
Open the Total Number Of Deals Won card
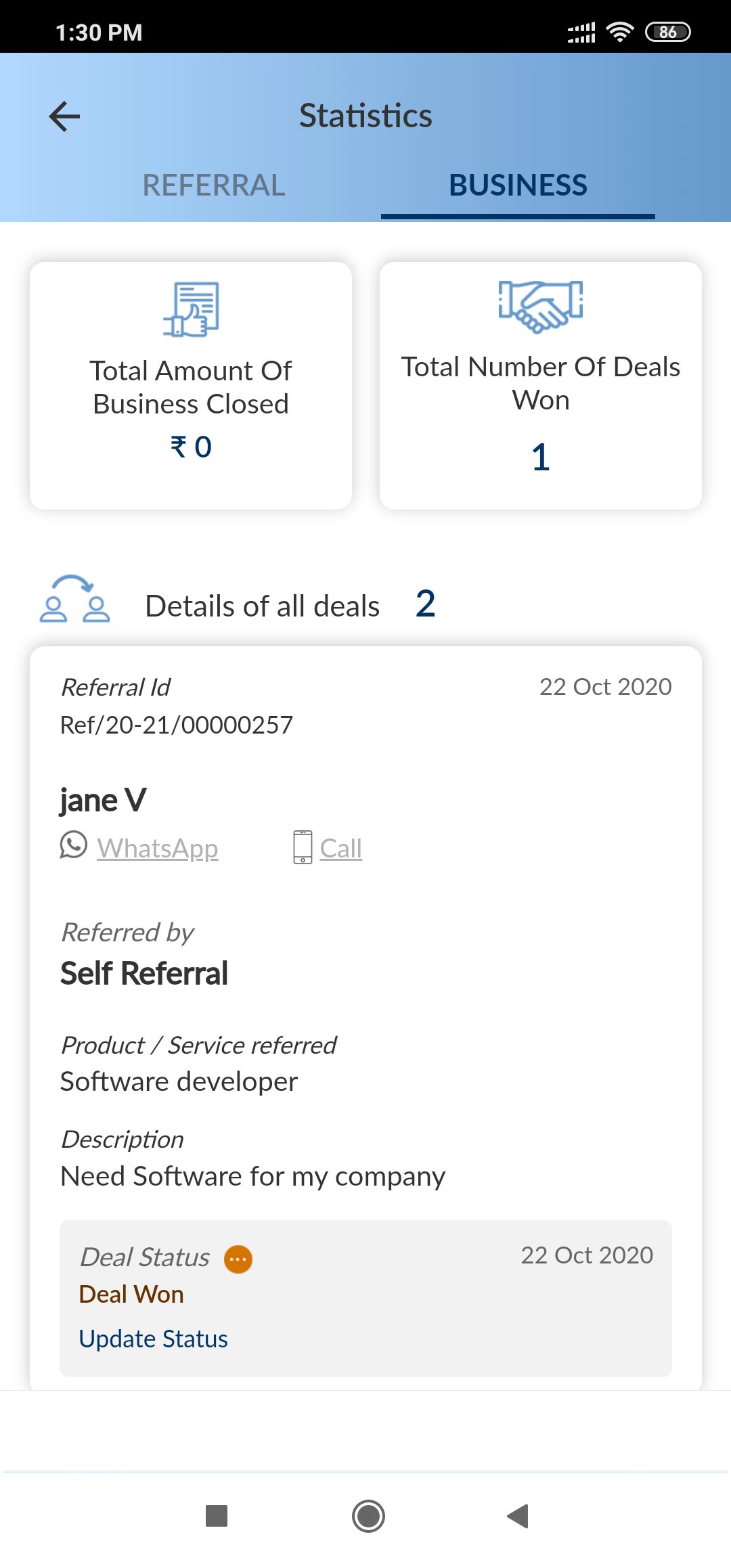[540, 386]
